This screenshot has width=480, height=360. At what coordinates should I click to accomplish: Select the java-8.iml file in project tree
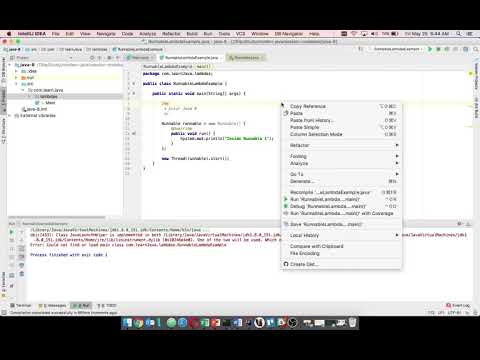(34, 109)
